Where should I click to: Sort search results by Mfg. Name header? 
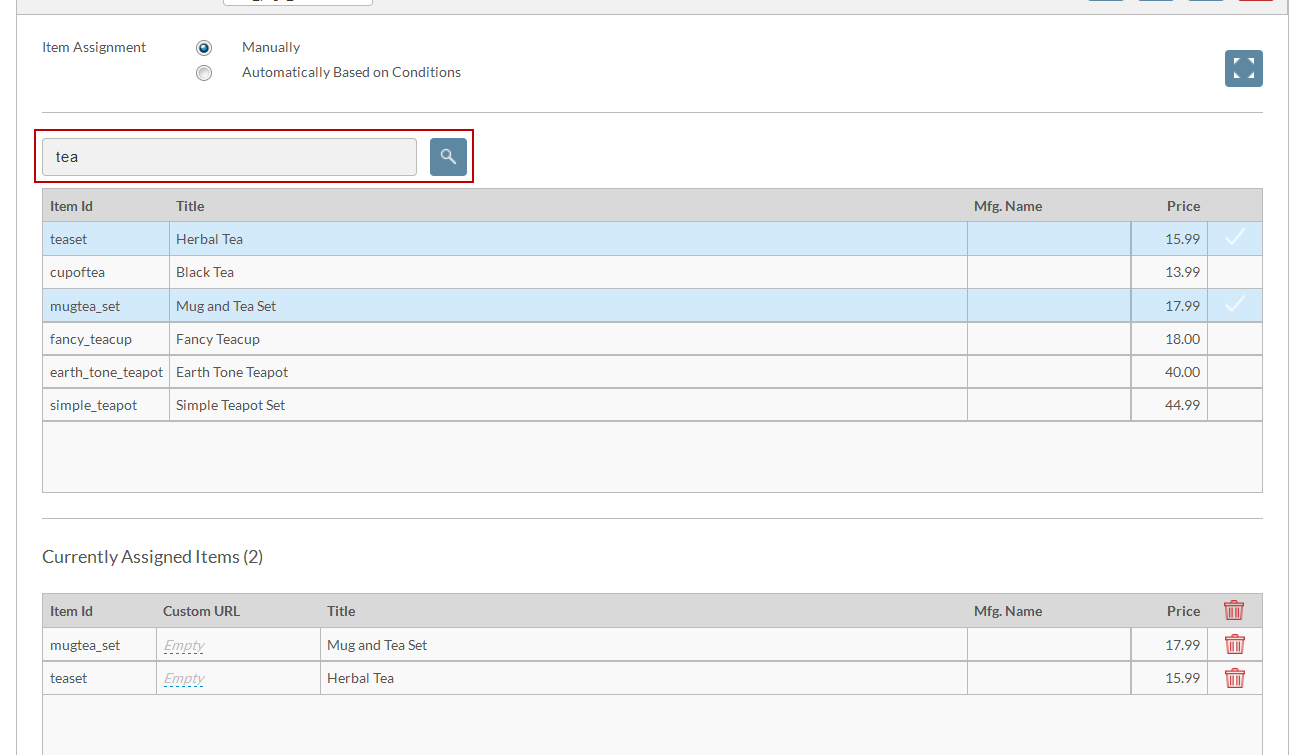click(x=1008, y=206)
